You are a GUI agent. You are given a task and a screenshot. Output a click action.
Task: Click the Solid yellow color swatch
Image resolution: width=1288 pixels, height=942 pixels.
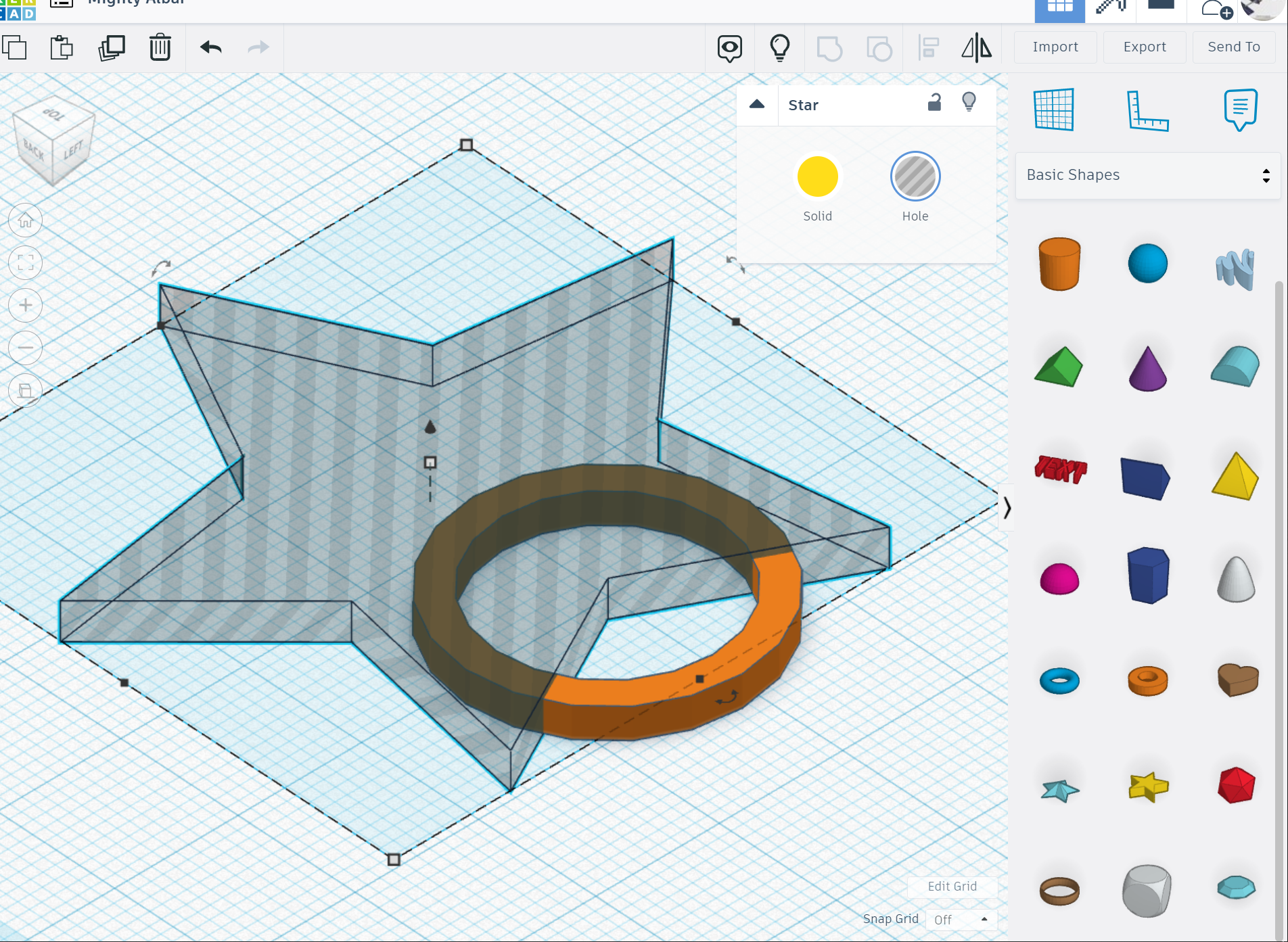(x=817, y=176)
